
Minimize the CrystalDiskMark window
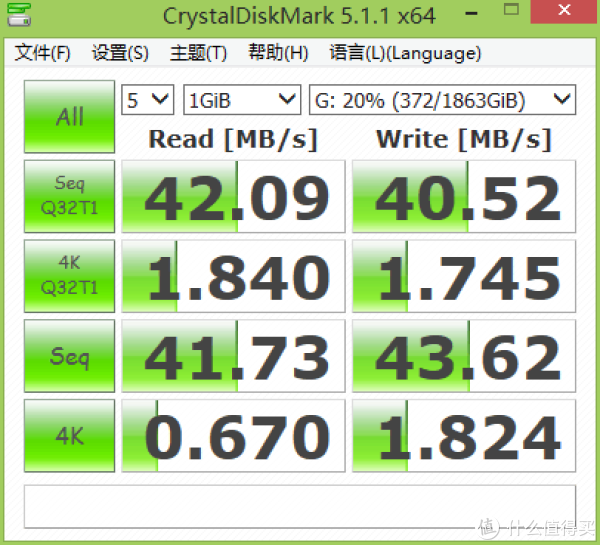tap(471, 13)
